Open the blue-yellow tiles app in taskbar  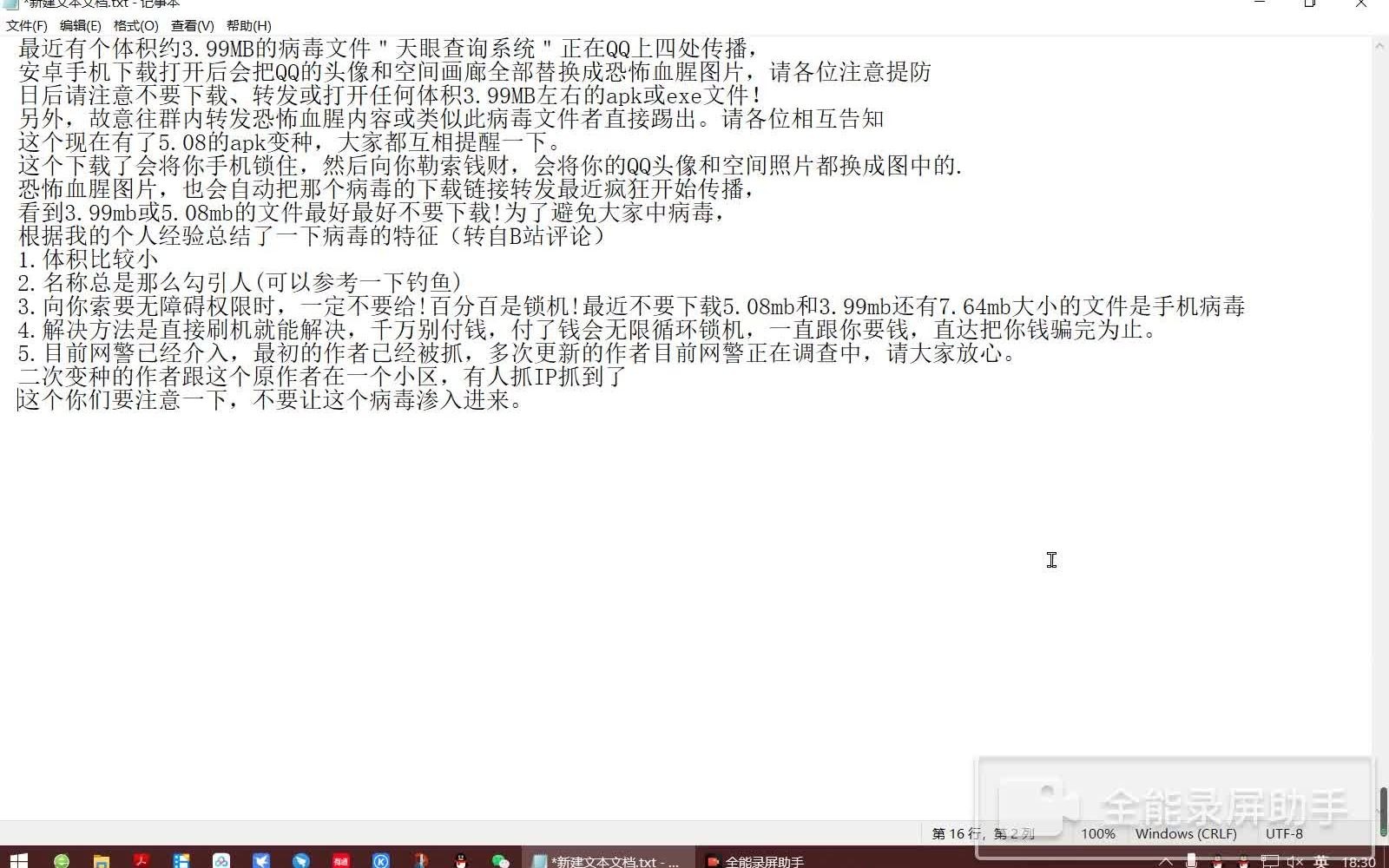pos(181,860)
